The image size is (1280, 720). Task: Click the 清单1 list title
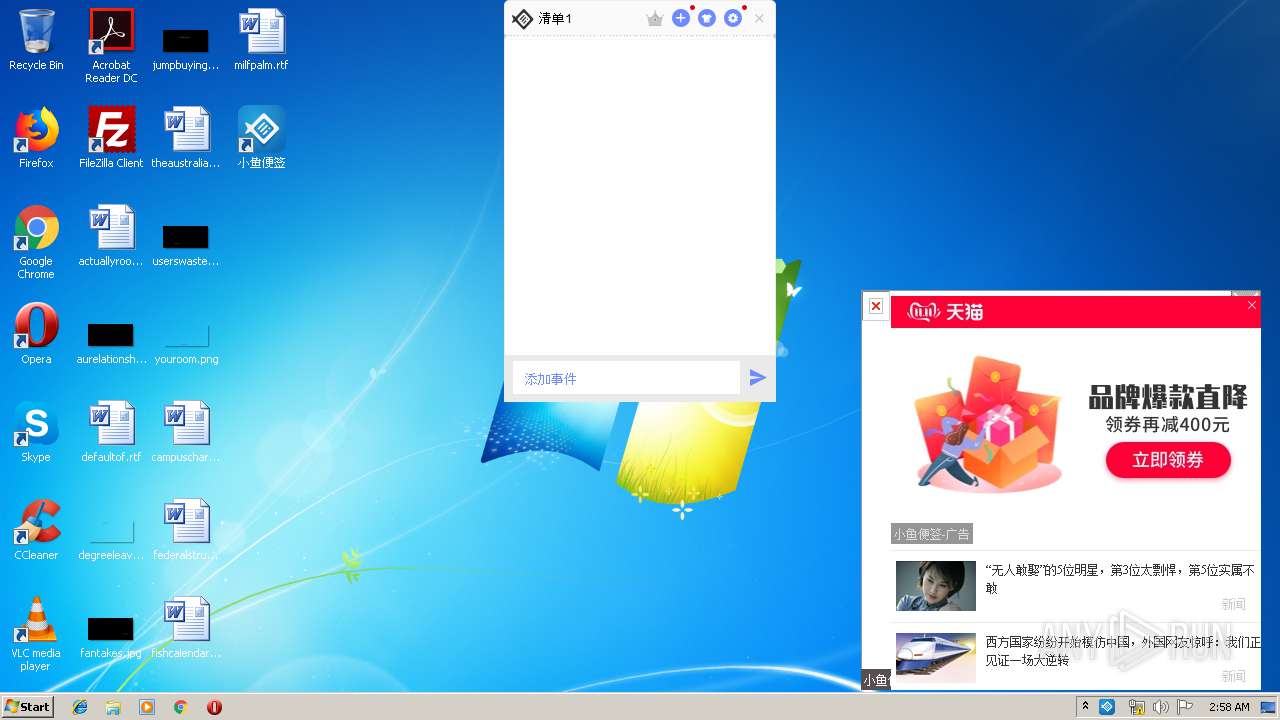coord(555,19)
